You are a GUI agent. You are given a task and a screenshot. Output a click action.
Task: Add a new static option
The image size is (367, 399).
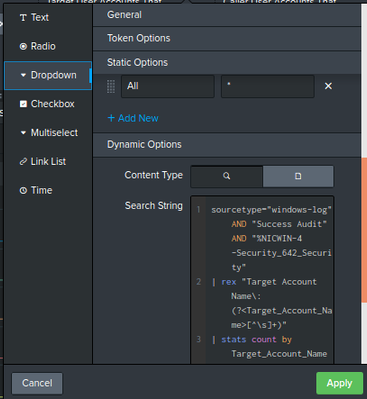(x=133, y=118)
